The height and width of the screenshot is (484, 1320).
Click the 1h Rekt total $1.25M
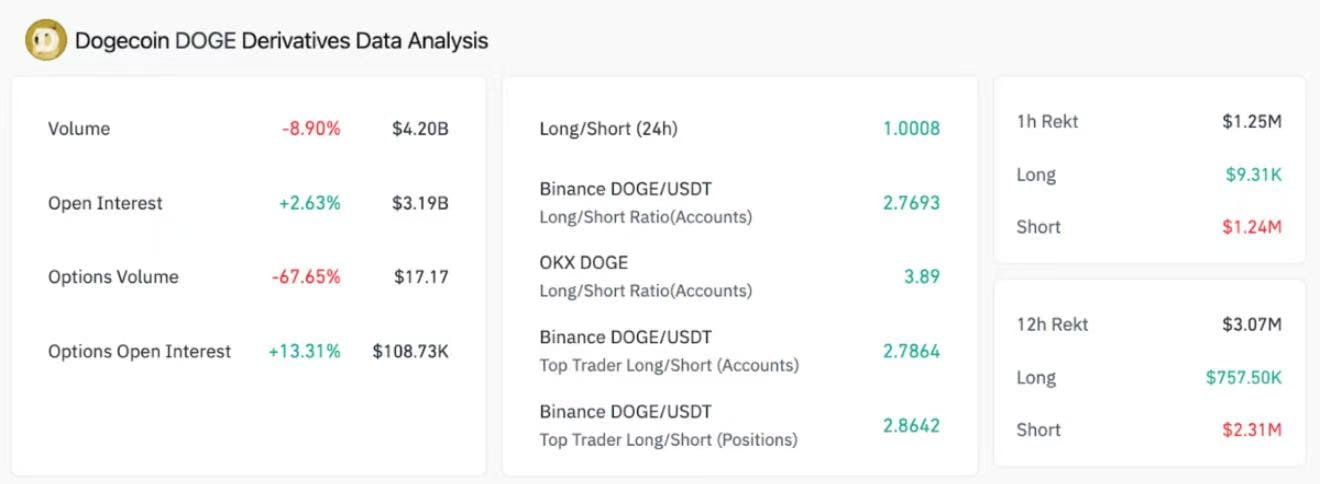[x=1252, y=122]
